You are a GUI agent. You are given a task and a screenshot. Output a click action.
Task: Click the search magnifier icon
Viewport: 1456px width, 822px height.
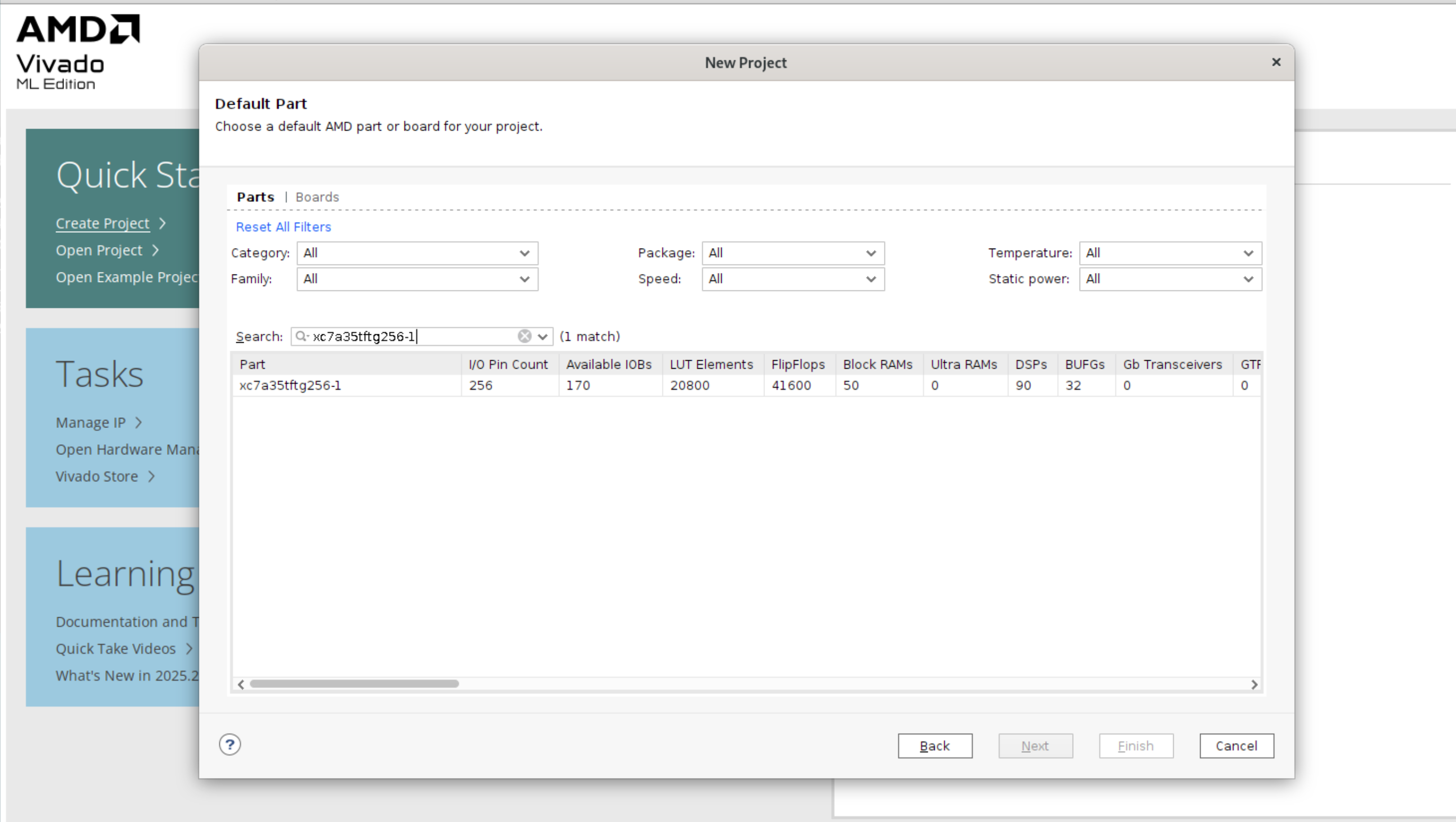[301, 336]
